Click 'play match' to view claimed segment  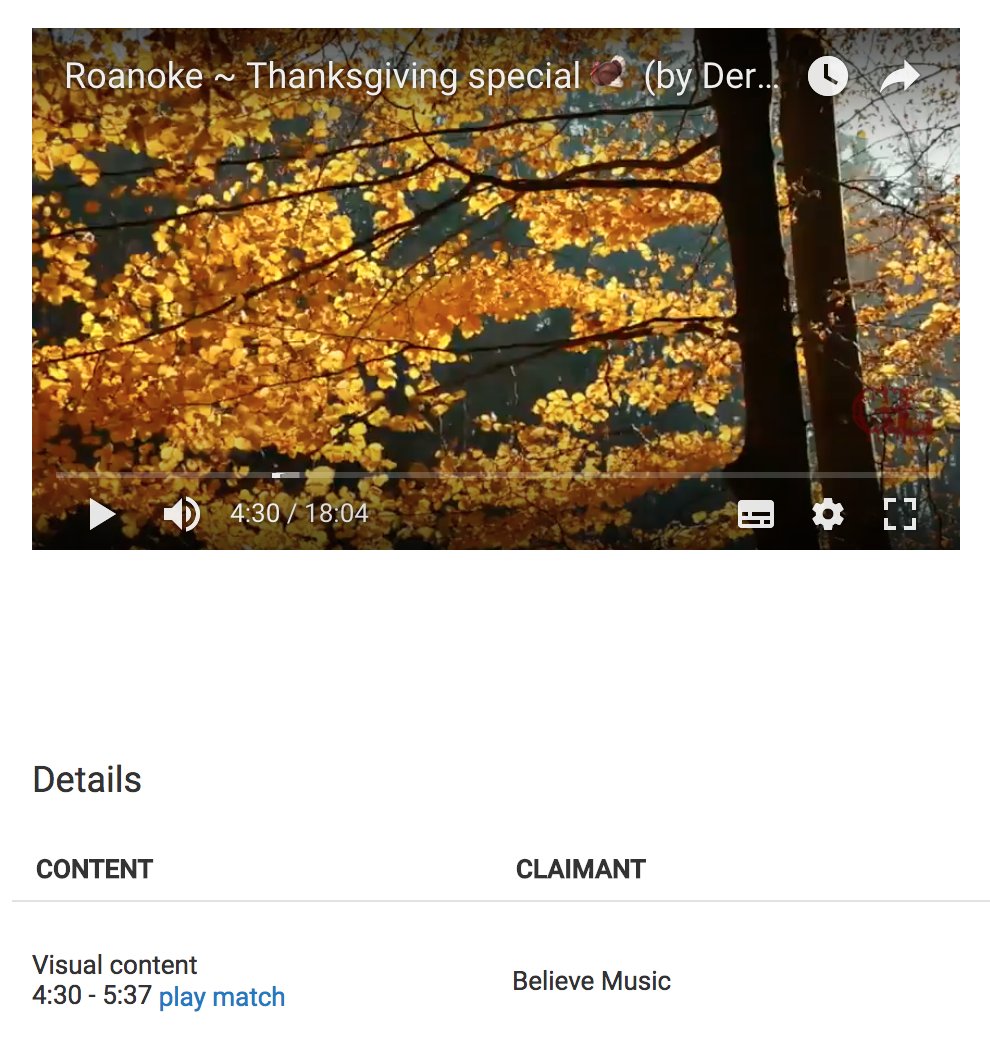pos(222,997)
